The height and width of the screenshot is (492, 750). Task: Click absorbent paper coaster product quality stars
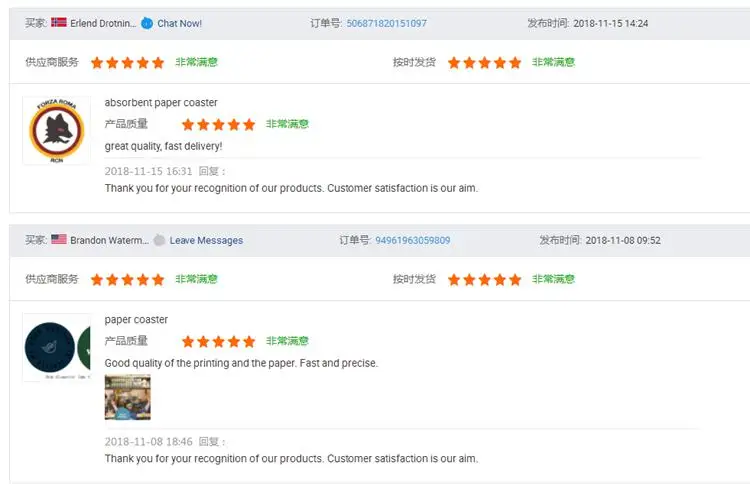point(218,125)
